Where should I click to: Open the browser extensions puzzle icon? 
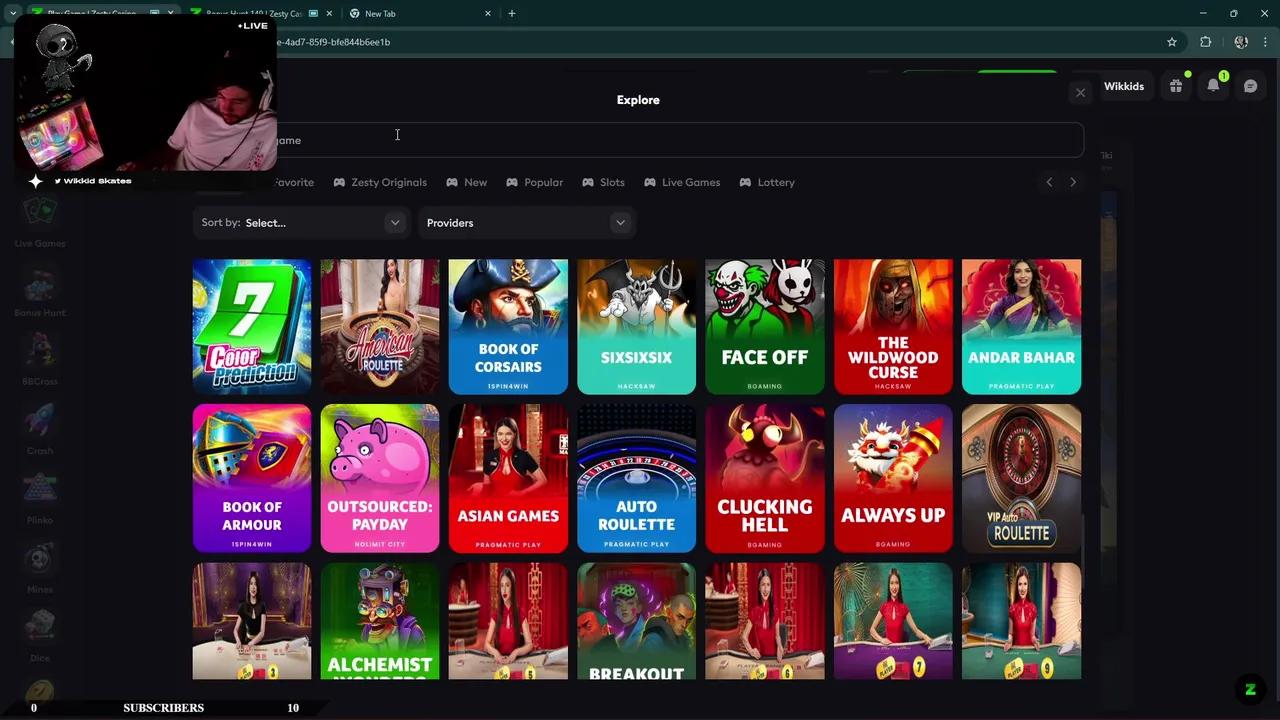coord(1205,42)
